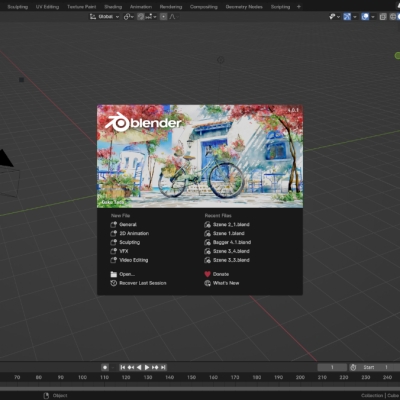
Task: Toggle auto keying record button
Action: pos(105,367)
